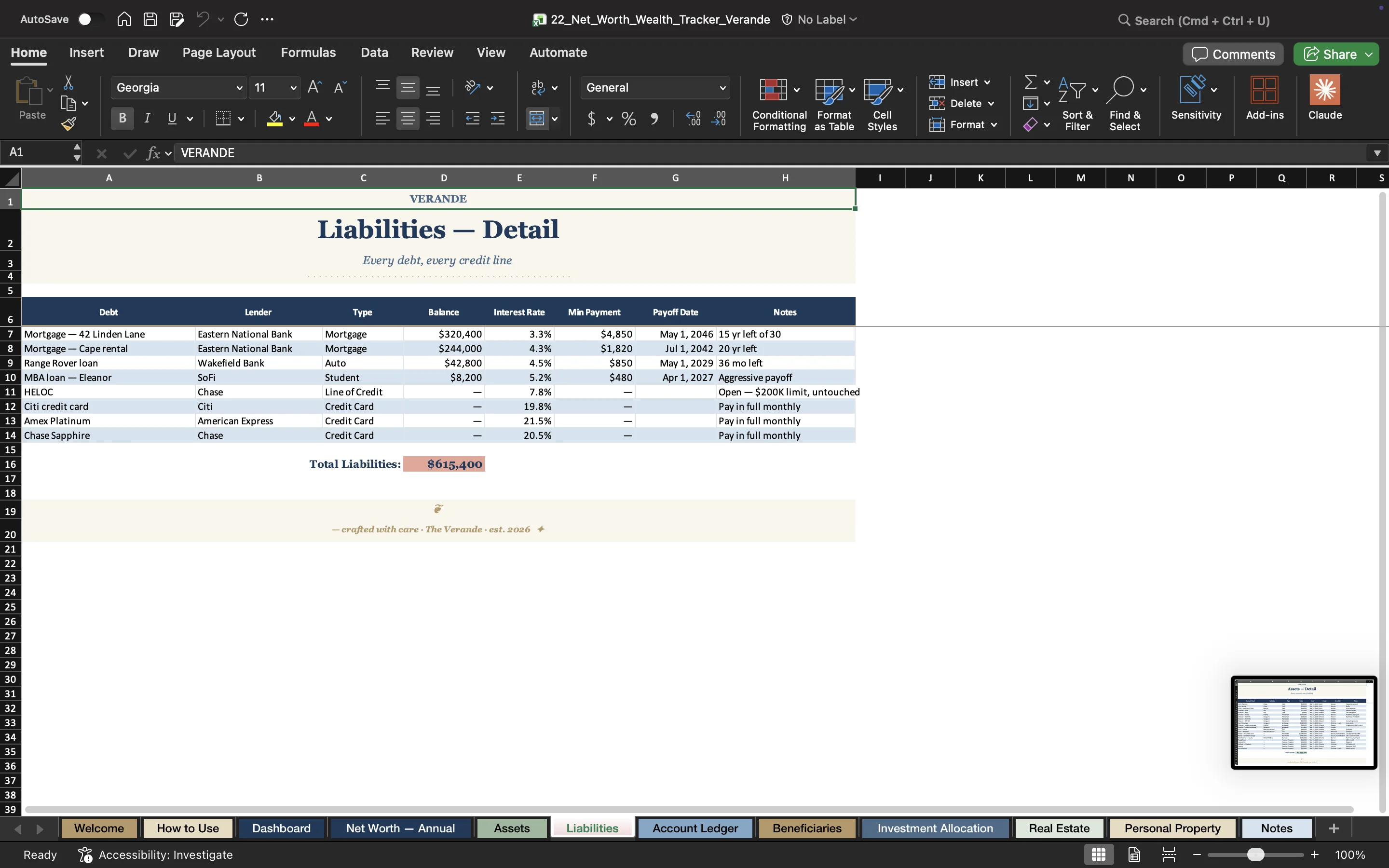Toggle Middle vertical alignment
The image size is (1389, 868).
click(x=408, y=88)
